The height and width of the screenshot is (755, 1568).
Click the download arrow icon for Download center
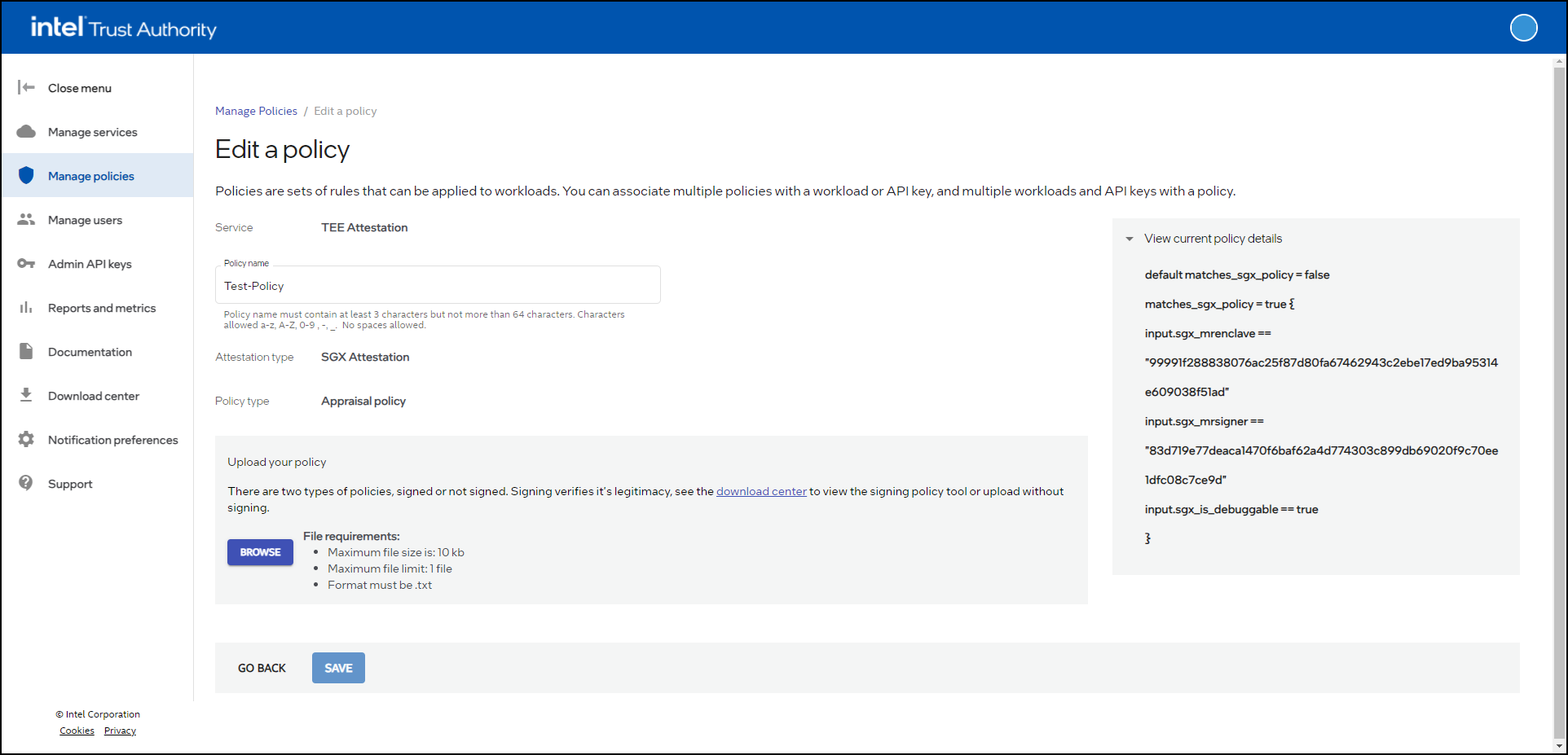(x=26, y=395)
